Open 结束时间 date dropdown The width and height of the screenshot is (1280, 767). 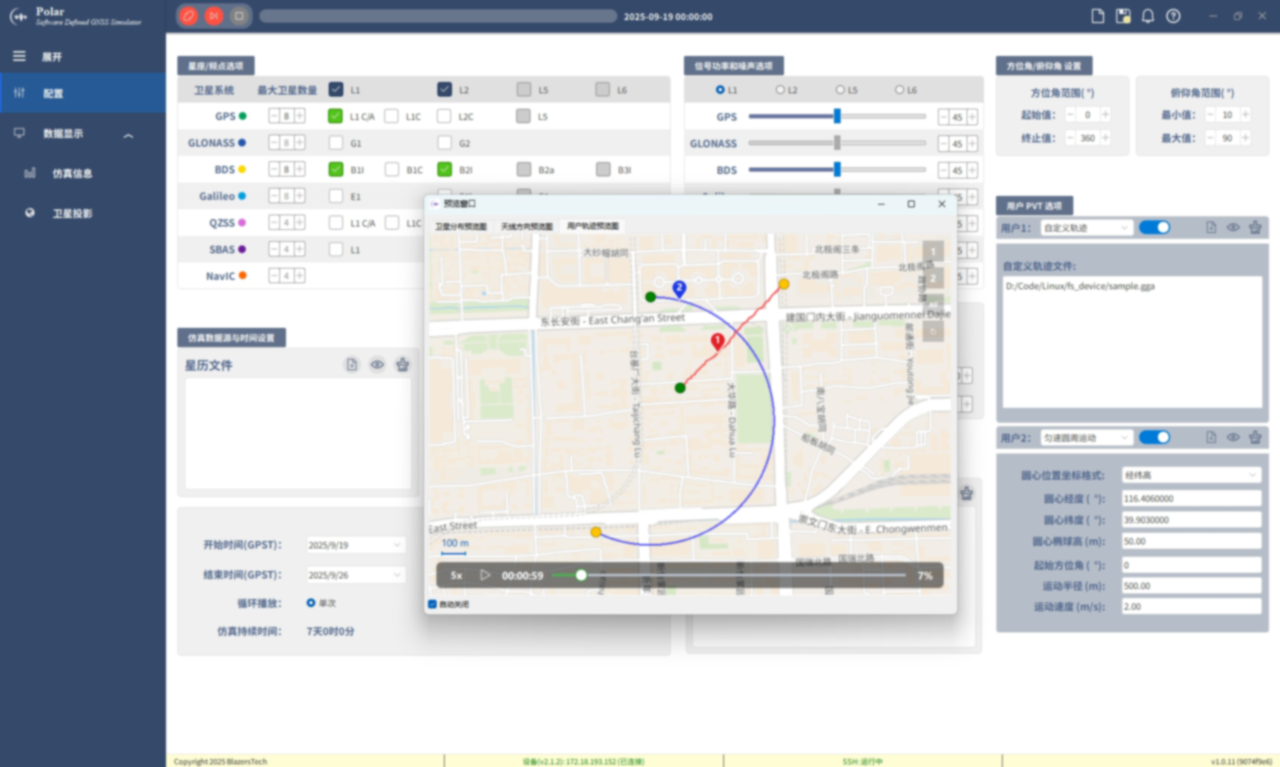pos(355,575)
